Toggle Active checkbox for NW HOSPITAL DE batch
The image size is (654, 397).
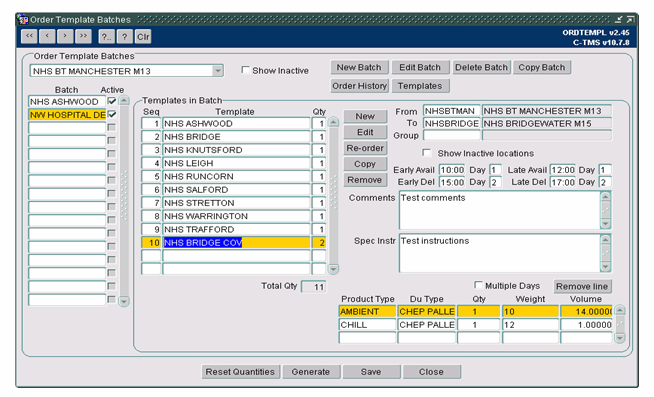[112, 114]
